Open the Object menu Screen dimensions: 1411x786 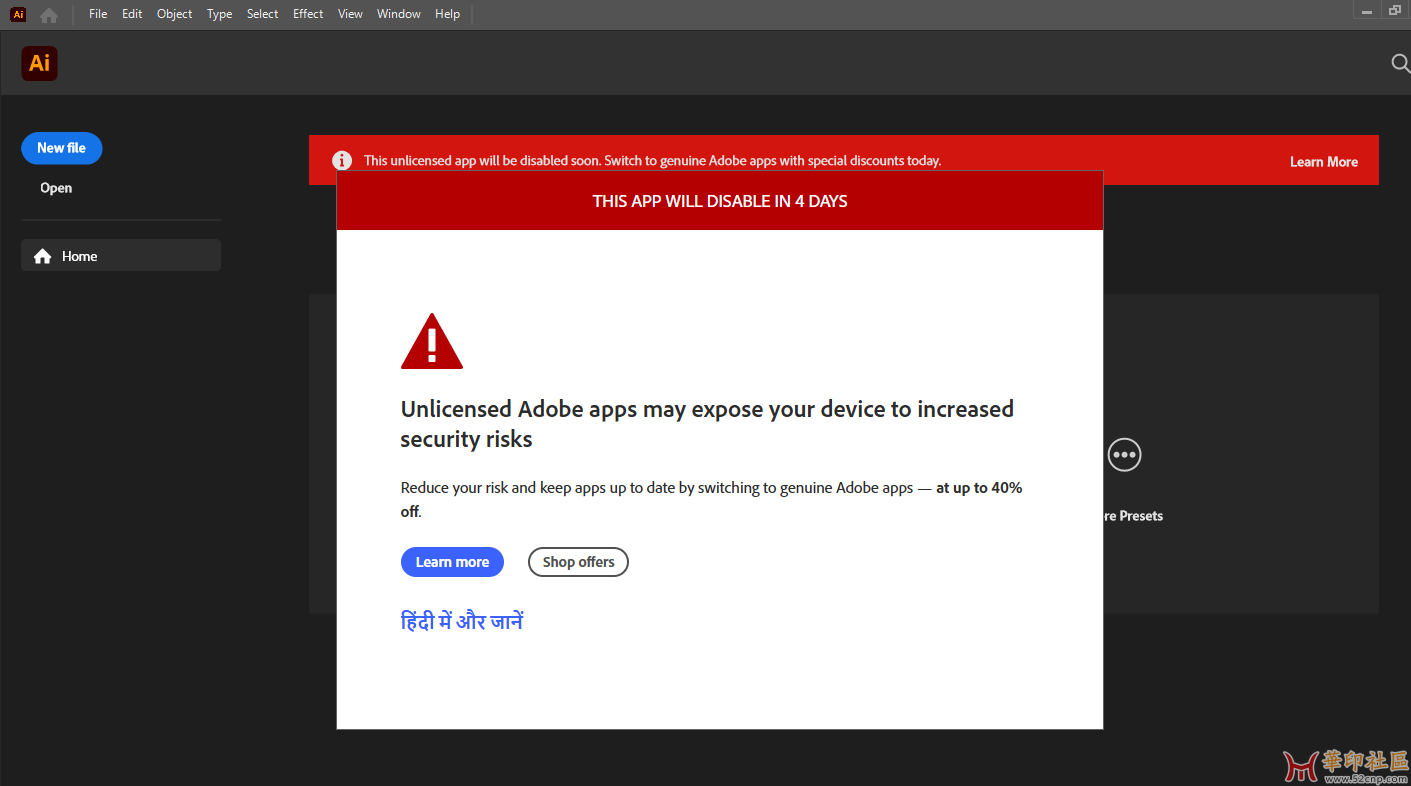(x=174, y=14)
